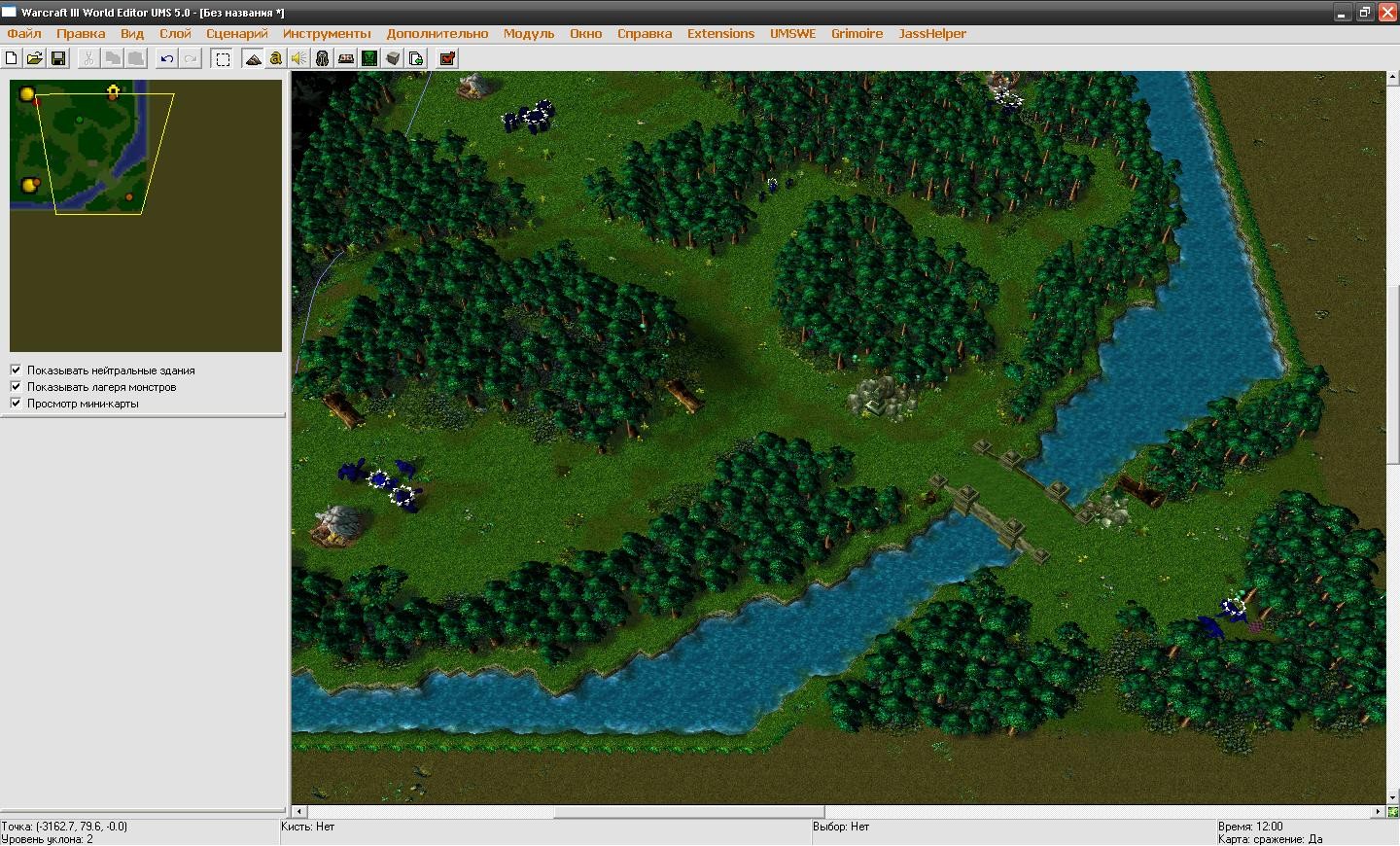Click the Copy toolbar icon
The width and height of the screenshot is (1400, 846).
[x=112, y=58]
